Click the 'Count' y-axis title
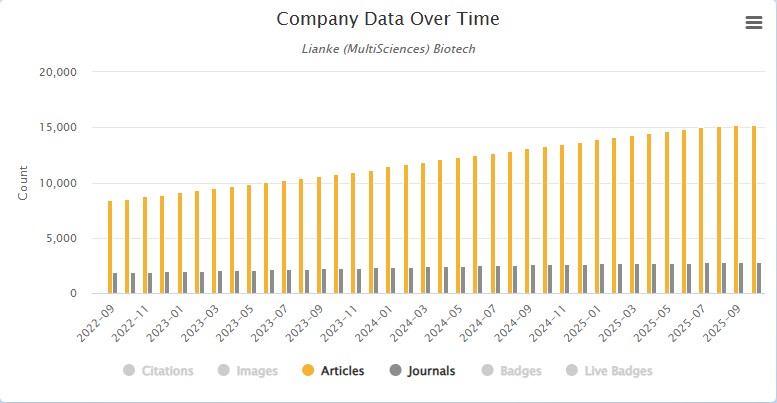Screen dimensions: 777x403 (x=24, y=183)
